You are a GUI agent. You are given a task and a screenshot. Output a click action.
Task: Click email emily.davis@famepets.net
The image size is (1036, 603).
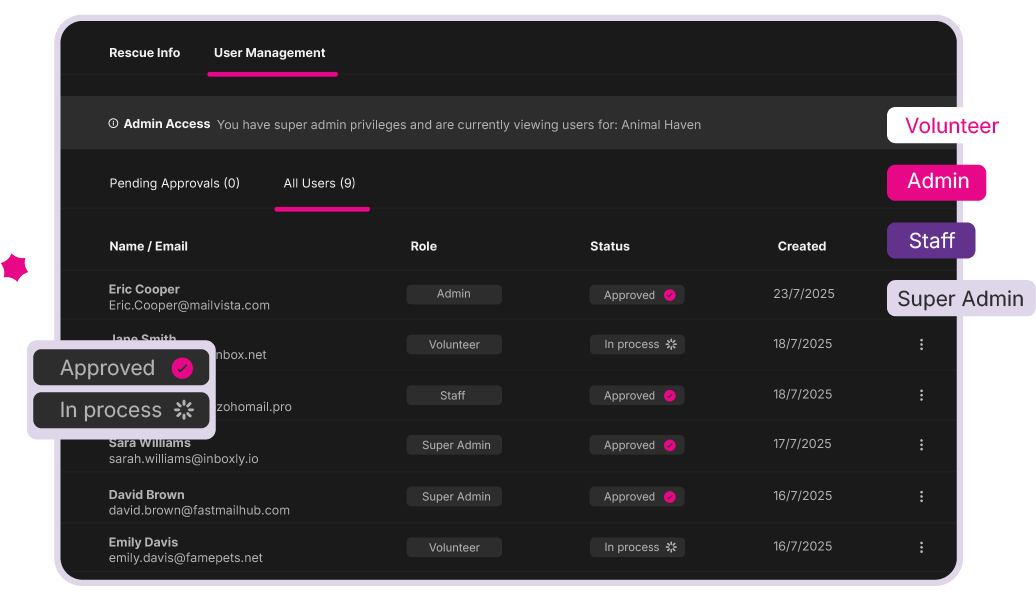186,558
